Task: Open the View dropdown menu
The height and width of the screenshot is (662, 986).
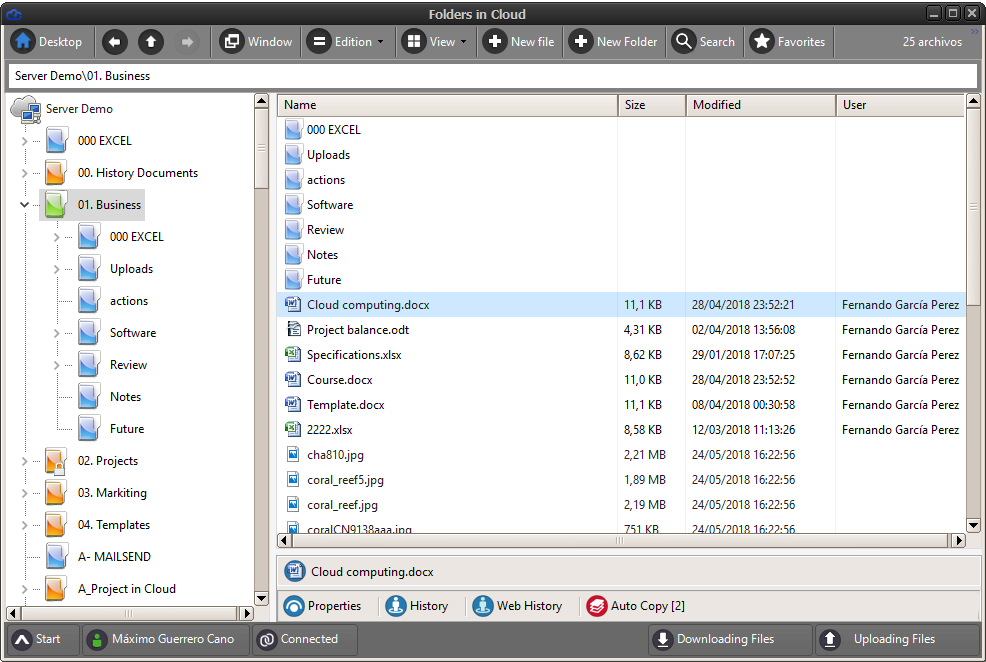Action: [435, 41]
